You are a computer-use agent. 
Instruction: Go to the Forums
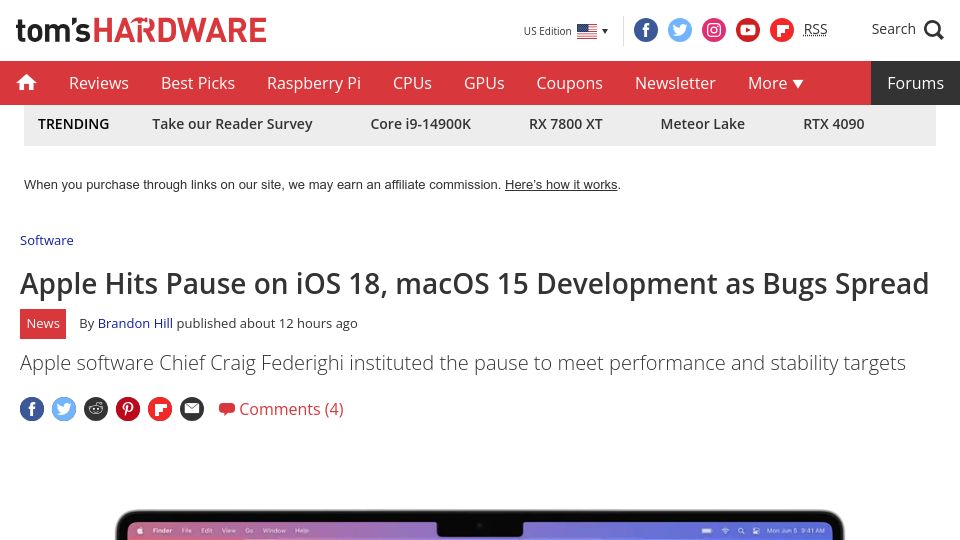(915, 83)
